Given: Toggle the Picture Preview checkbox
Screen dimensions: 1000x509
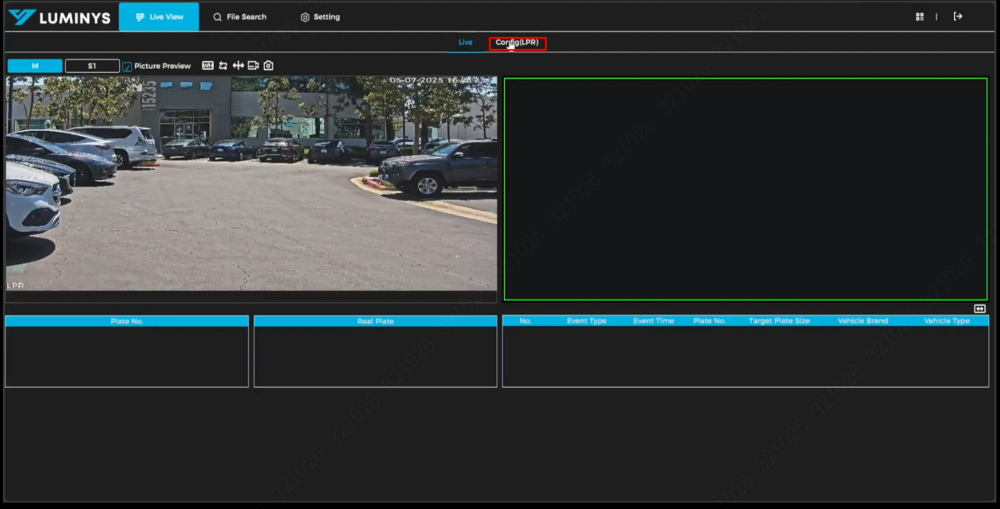Looking at the screenshot, I should 127,67.
